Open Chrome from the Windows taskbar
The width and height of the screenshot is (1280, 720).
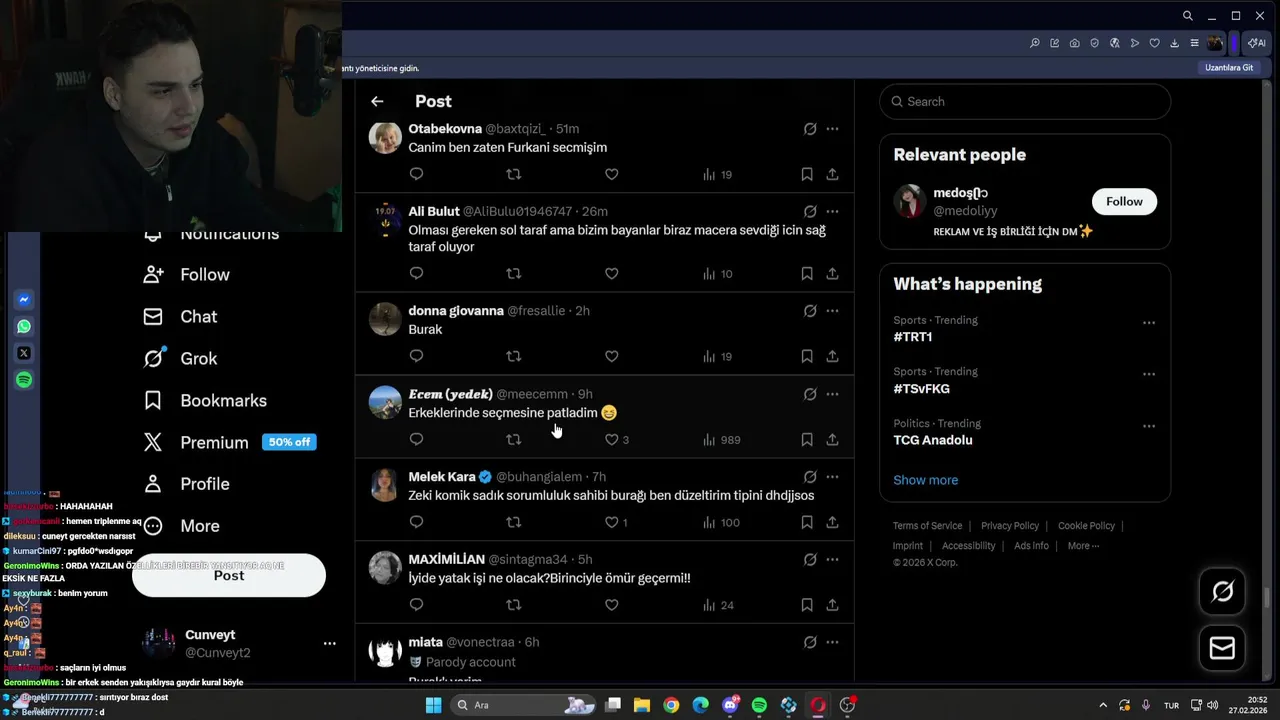pos(671,705)
